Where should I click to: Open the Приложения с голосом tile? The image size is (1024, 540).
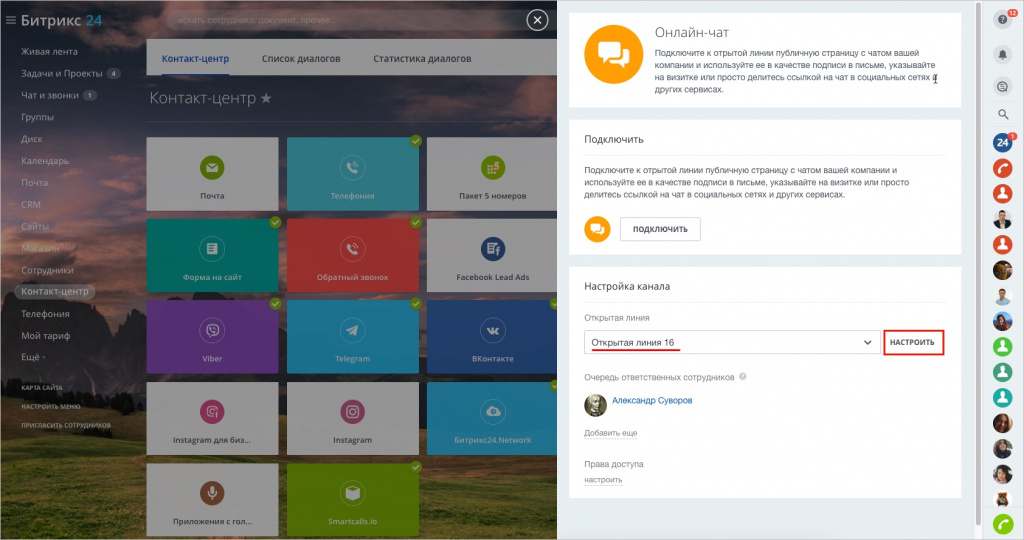pyautogui.click(x=212, y=500)
